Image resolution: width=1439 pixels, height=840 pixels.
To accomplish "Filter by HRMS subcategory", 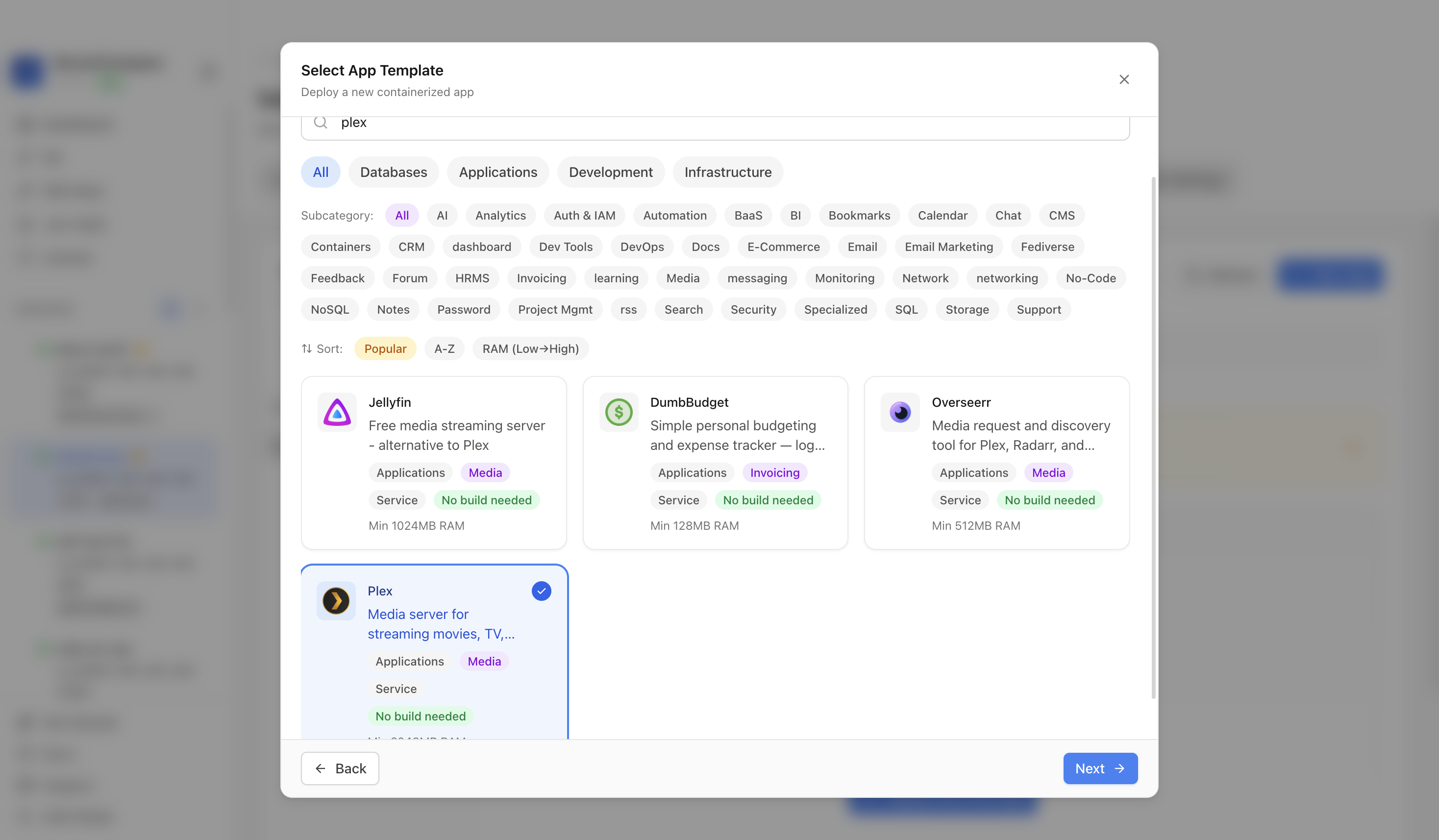I will pos(471,278).
